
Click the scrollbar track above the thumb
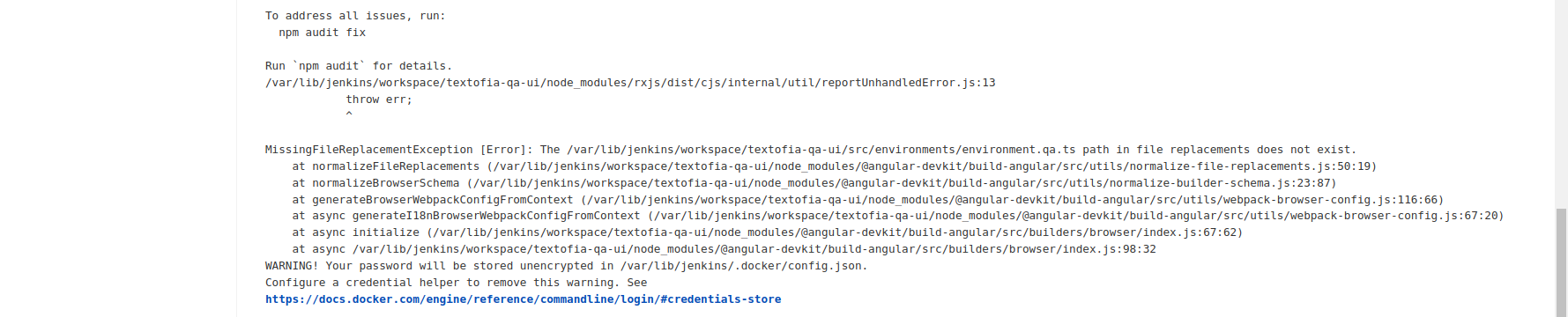tap(1561, 104)
